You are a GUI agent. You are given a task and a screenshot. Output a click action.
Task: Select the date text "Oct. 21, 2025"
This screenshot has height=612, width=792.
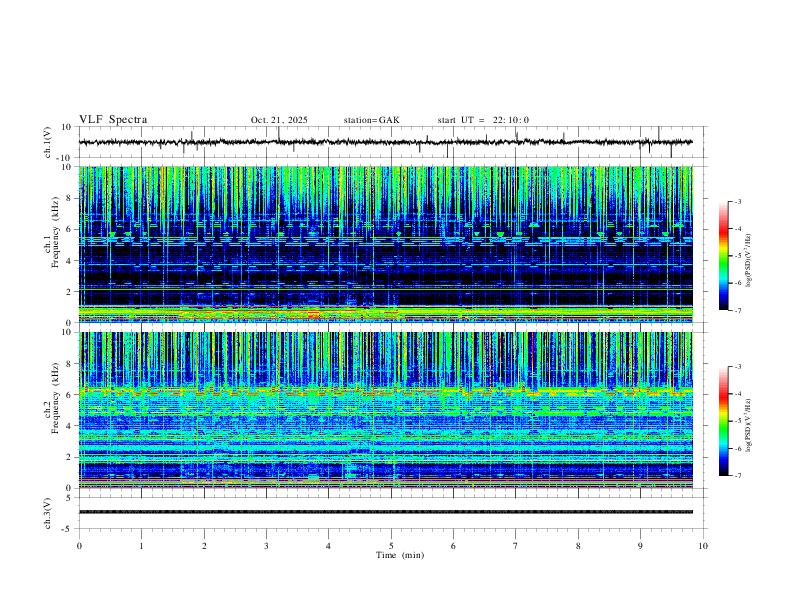click(279, 120)
